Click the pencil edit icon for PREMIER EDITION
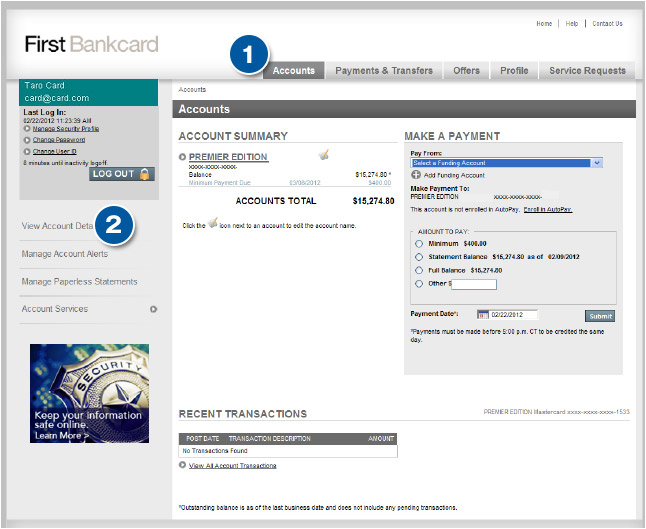Image resolution: width=646 pixels, height=529 pixels. 324,155
